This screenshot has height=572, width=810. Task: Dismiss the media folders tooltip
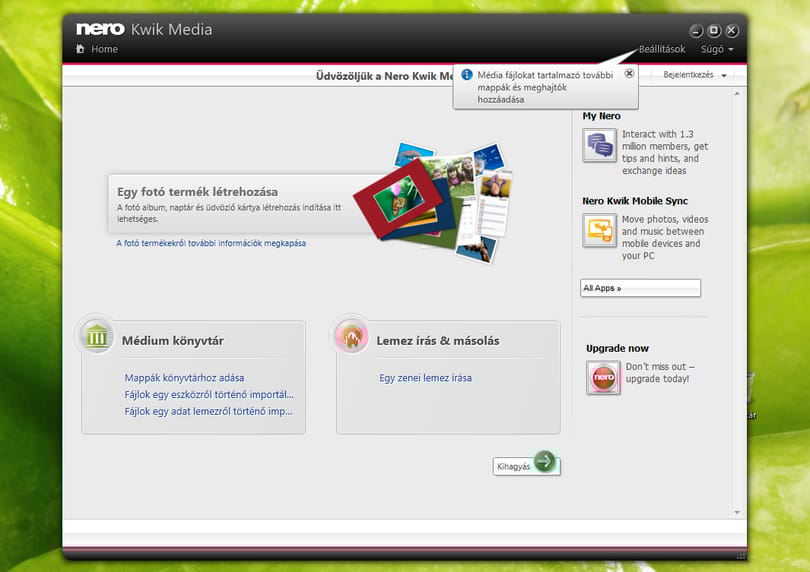click(x=629, y=73)
